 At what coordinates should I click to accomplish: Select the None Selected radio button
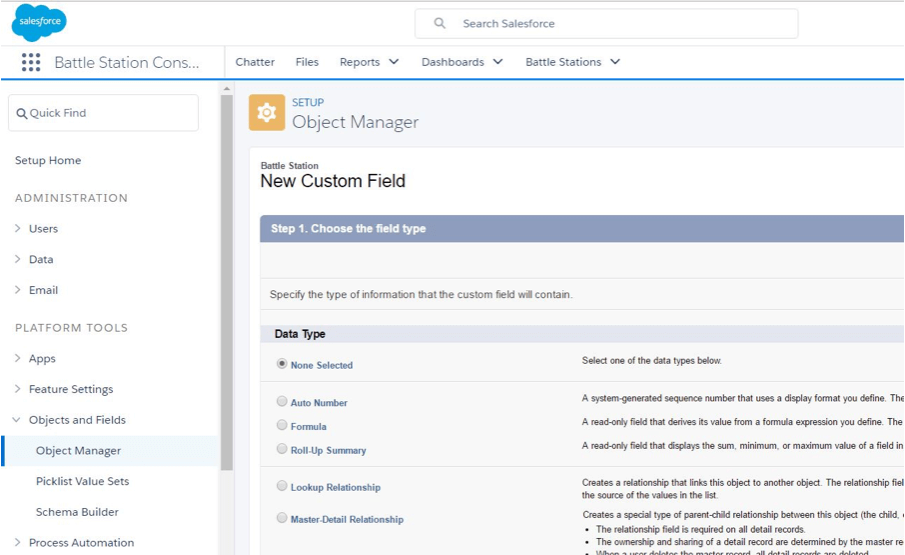pos(282,364)
